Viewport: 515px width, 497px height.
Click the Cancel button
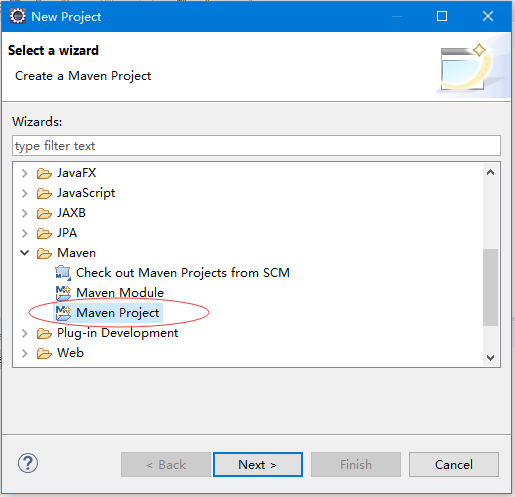pos(454,464)
